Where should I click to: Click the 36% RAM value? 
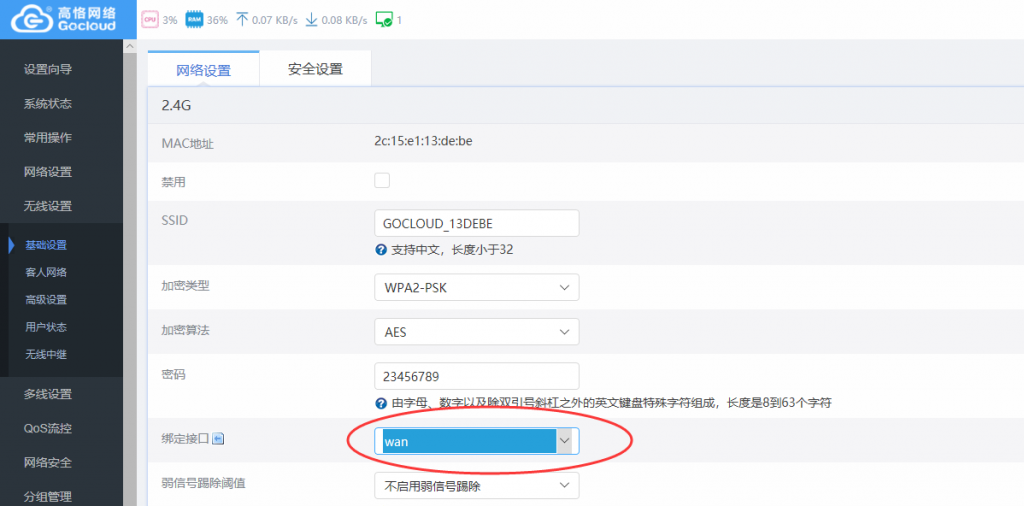217,20
